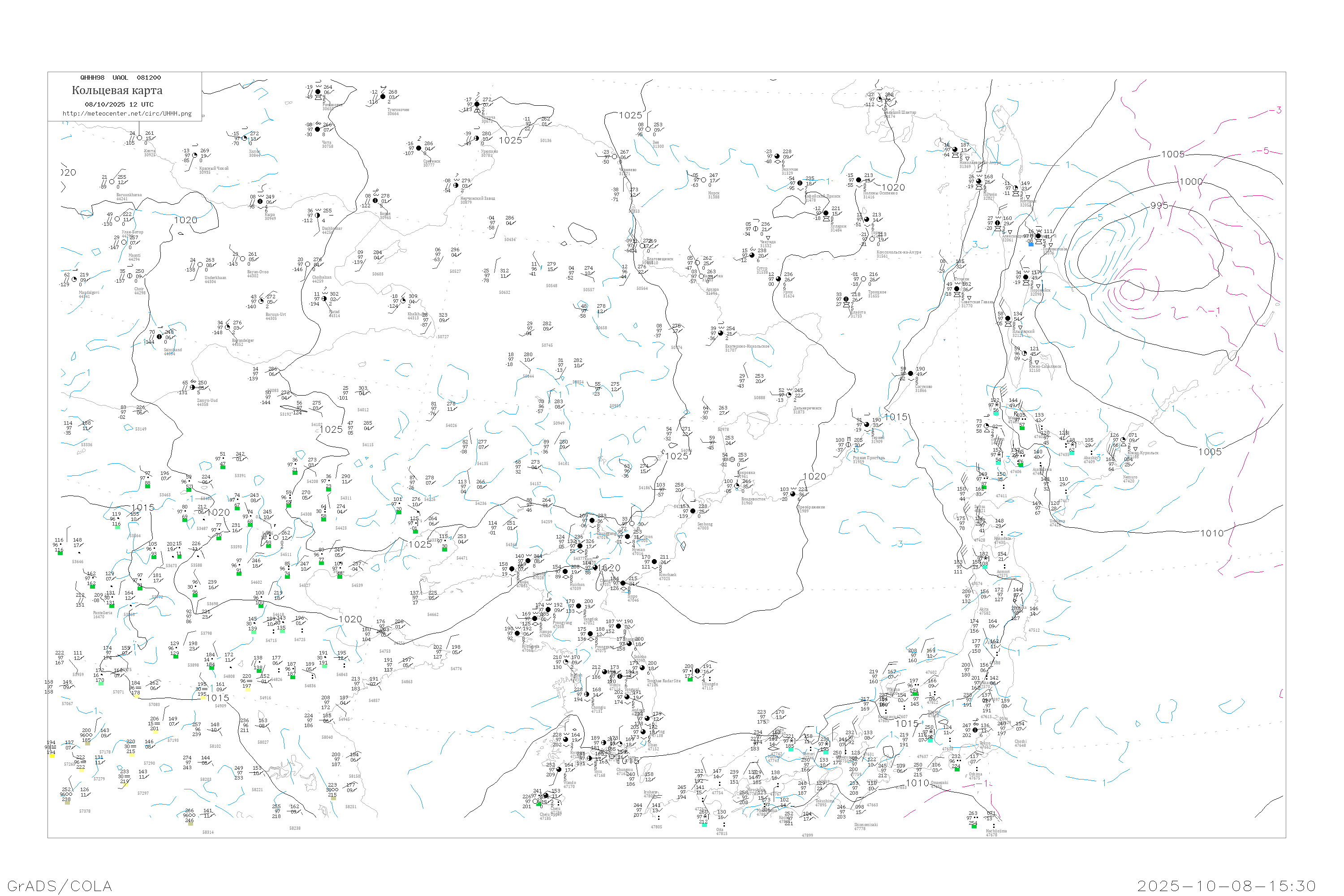
Task: Click the meteocenter.net UHHH.png URL text
Action: click(127, 114)
